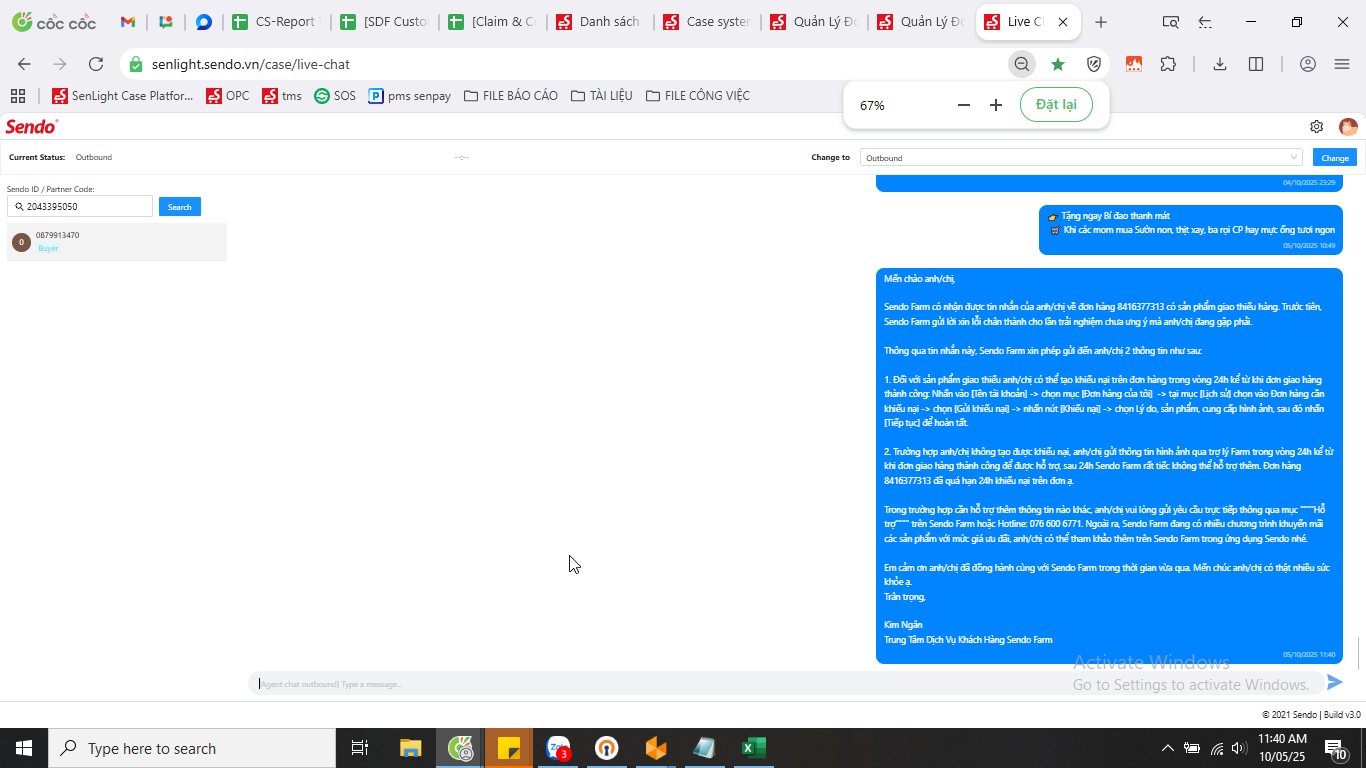Screen dimensions: 1366x768
Task: Switch to the Claim & Co tab
Action: tap(491, 22)
